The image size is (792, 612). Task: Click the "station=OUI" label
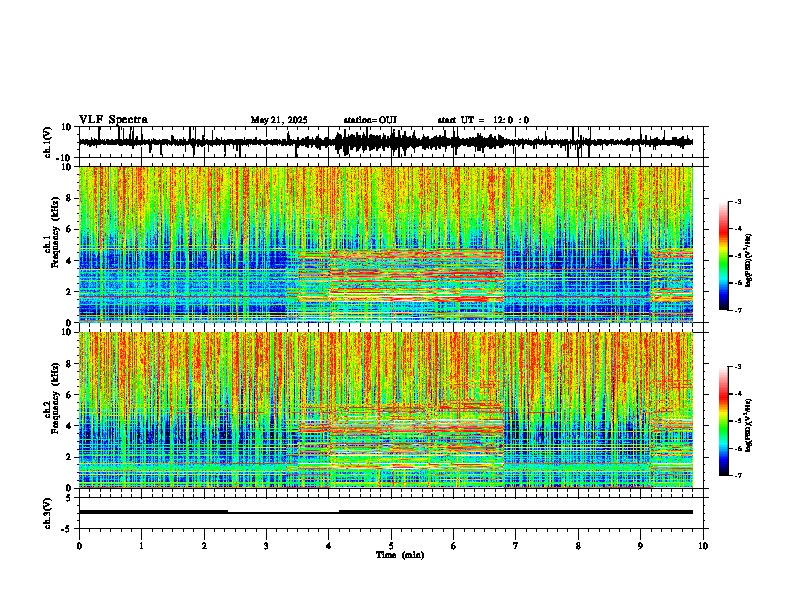[x=370, y=120]
